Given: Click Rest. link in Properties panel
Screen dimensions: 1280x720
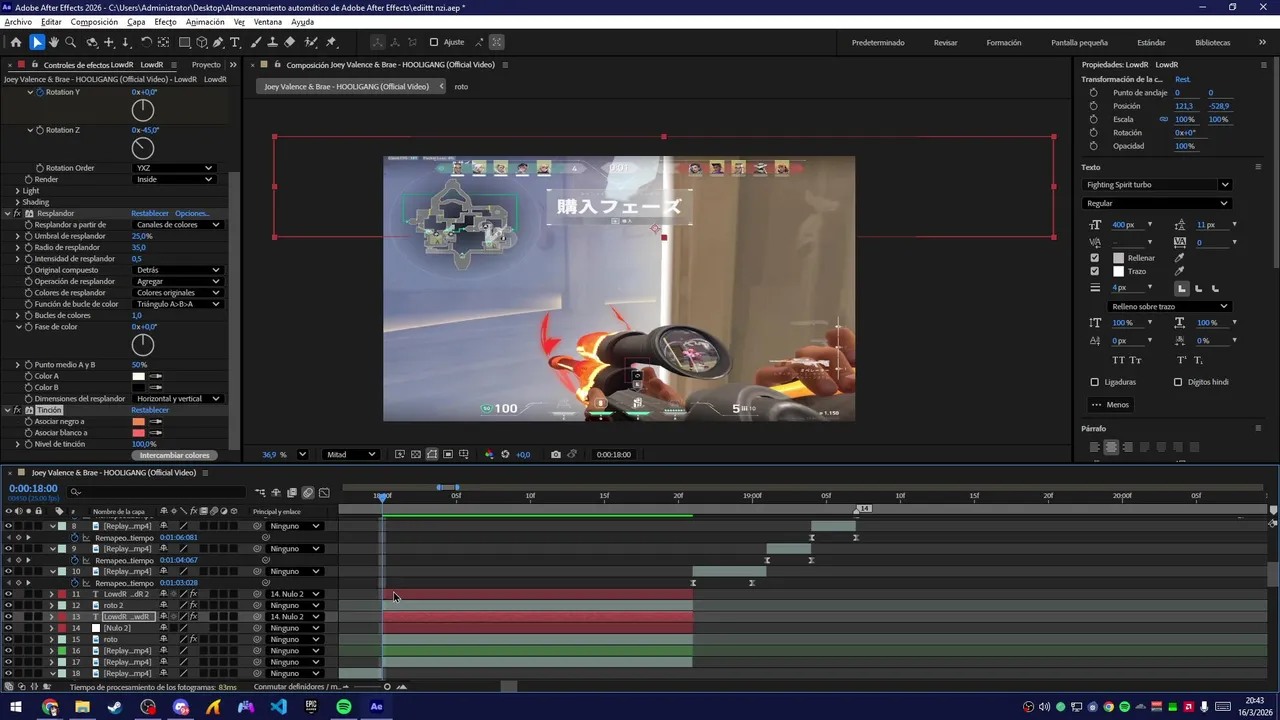Looking at the screenshot, I should 1182,79.
